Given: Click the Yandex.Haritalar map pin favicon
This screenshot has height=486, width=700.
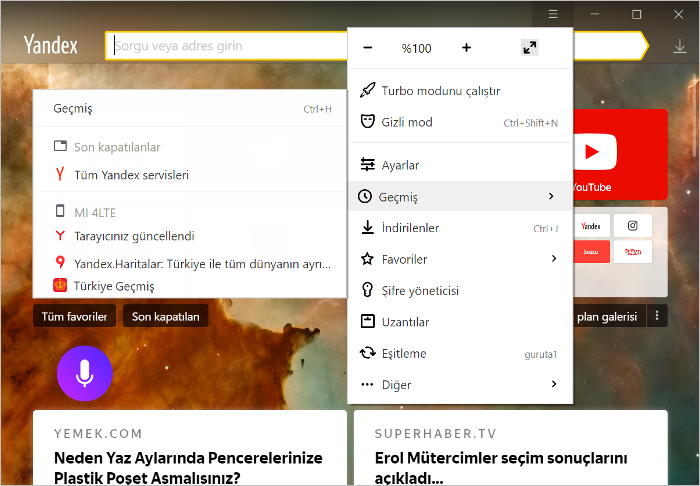Looking at the screenshot, I should [x=60, y=262].
